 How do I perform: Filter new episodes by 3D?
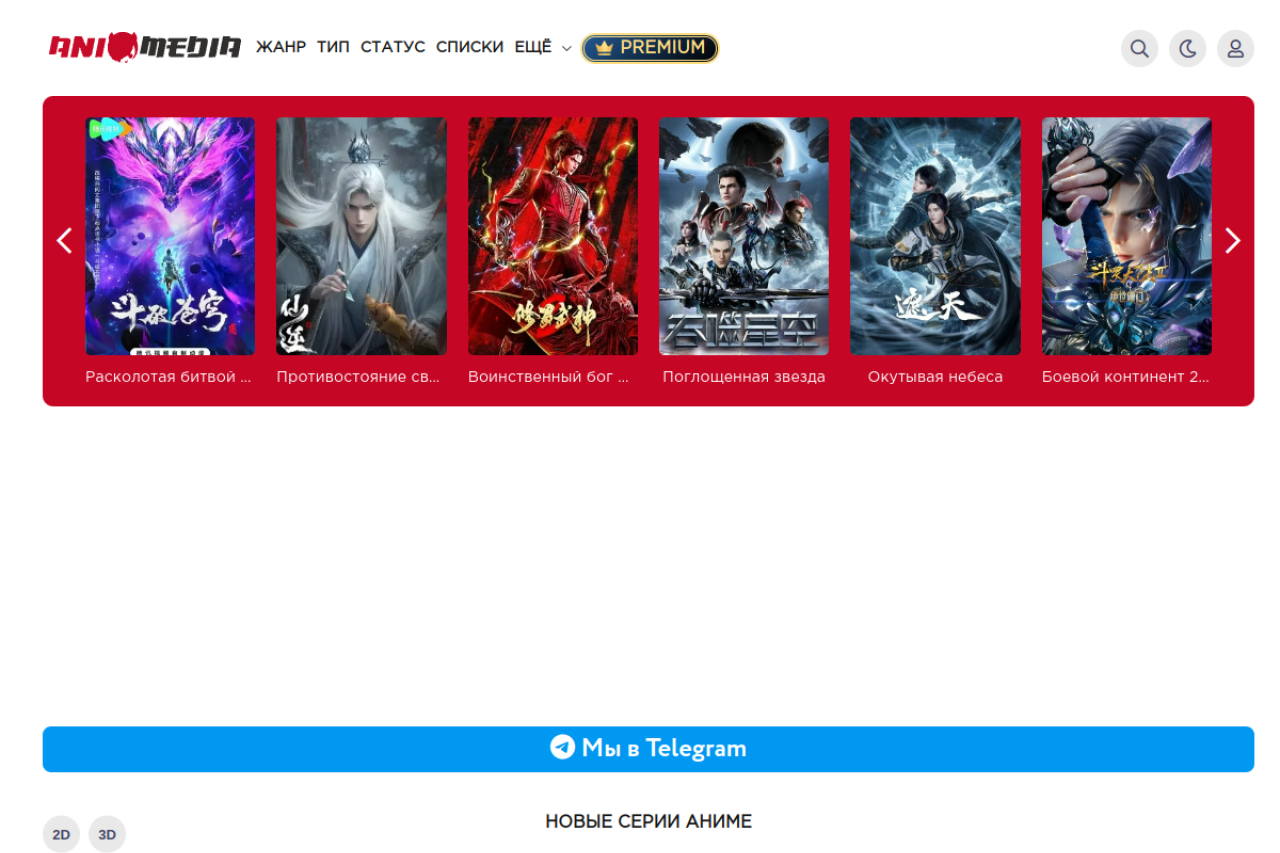[x=107, y=834]
